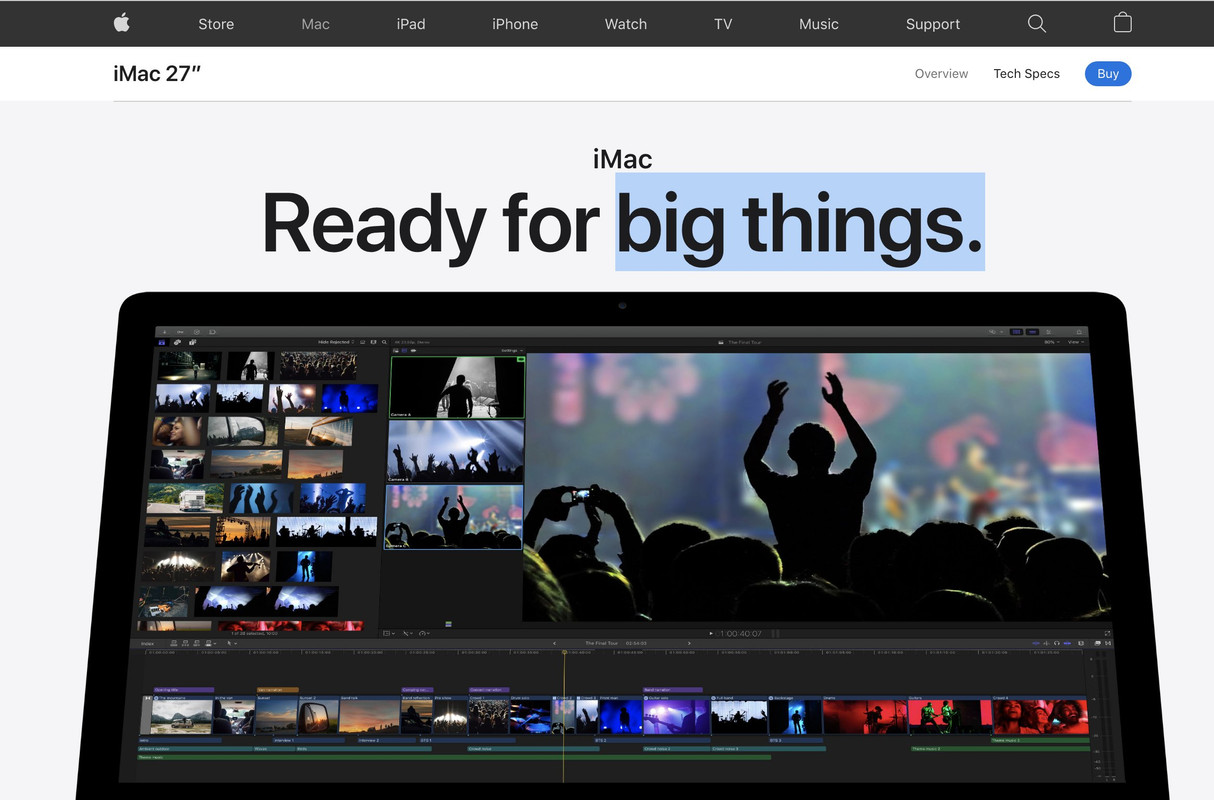Click the large concert viewer with raised arms
The image size is (1214, 800).
(x=815, y=486)
